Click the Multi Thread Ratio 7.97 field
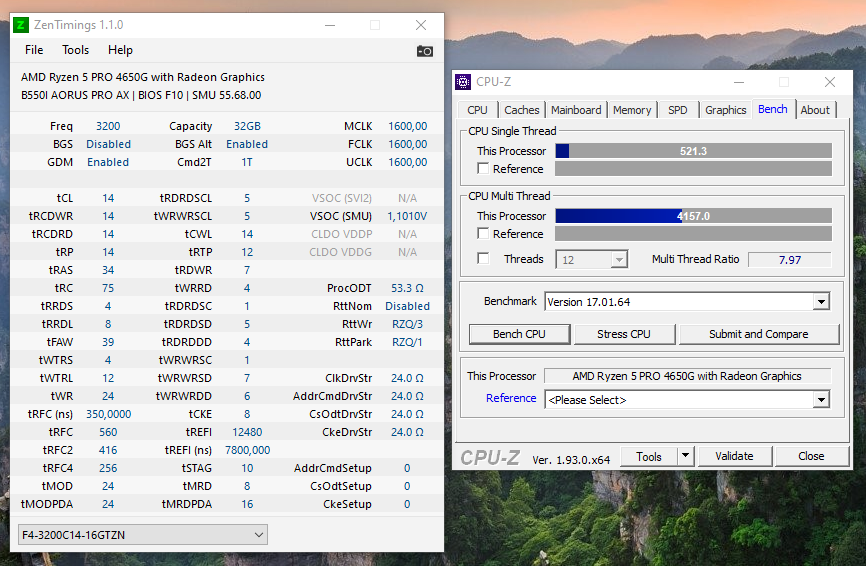 [x=790, y=260]
